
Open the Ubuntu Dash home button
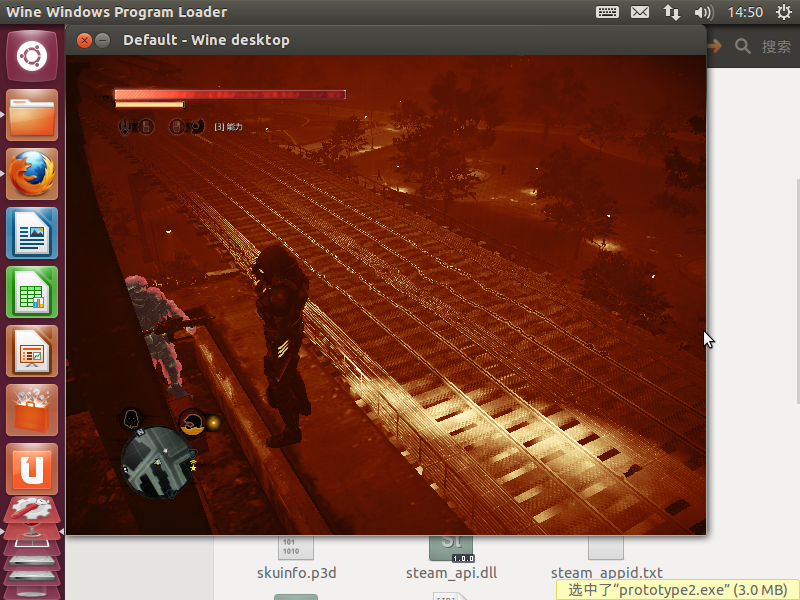coord(32,55)
